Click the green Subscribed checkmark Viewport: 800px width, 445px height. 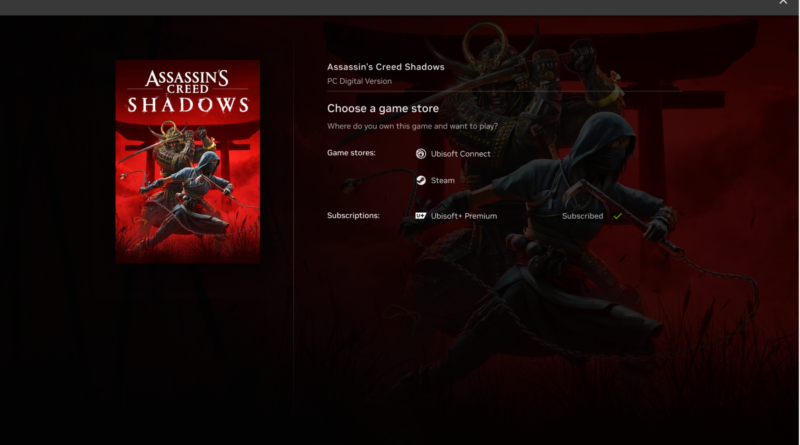coord(617,216)
